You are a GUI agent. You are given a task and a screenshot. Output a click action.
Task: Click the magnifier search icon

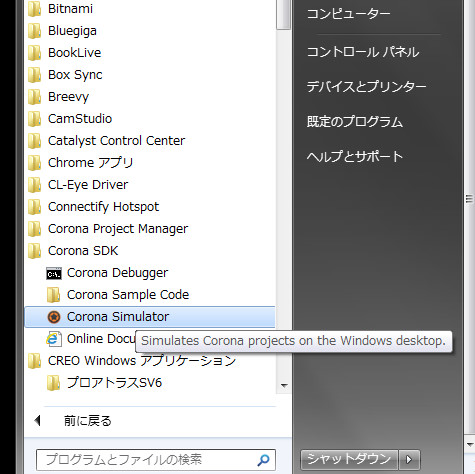click(x=263, y=460)
